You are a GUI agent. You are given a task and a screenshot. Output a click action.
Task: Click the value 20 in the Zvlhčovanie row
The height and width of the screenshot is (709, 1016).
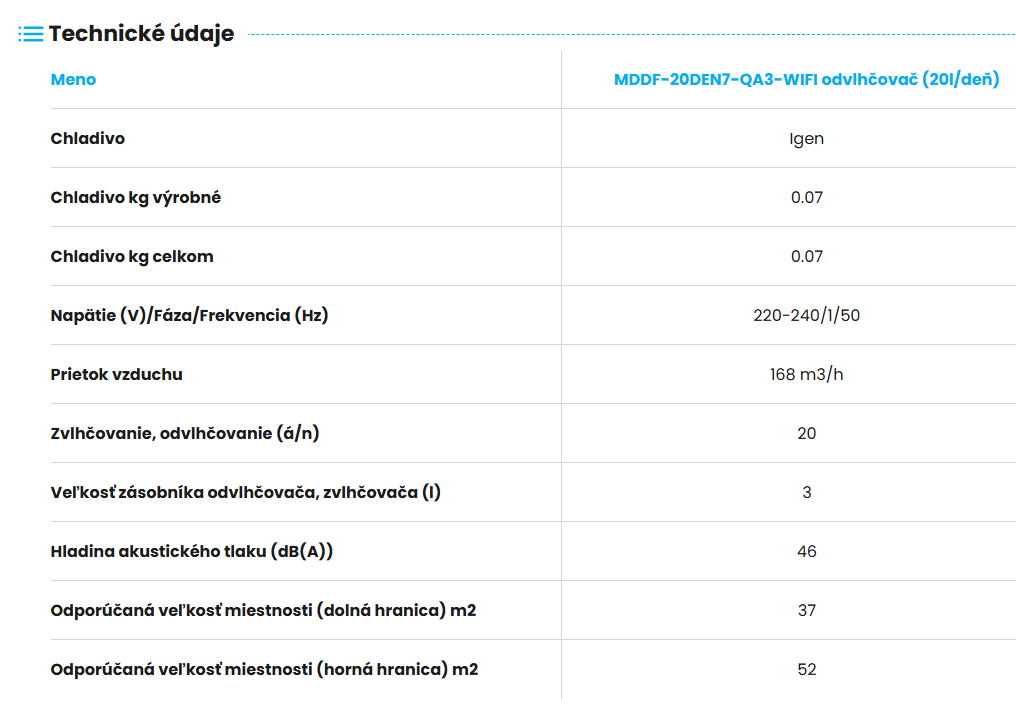point(806,434)
